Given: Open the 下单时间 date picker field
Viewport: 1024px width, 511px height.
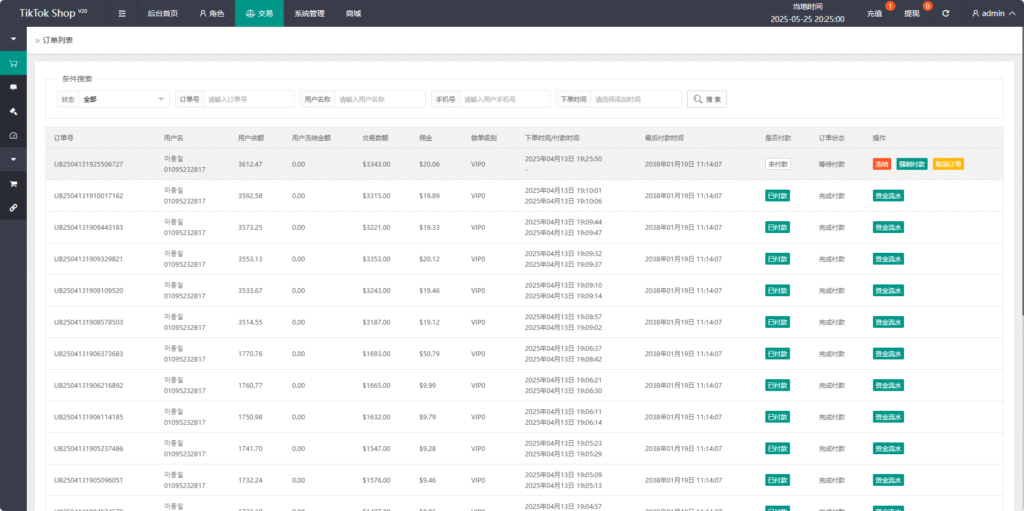Looking at the screenshot, I should tap(636, 99).
